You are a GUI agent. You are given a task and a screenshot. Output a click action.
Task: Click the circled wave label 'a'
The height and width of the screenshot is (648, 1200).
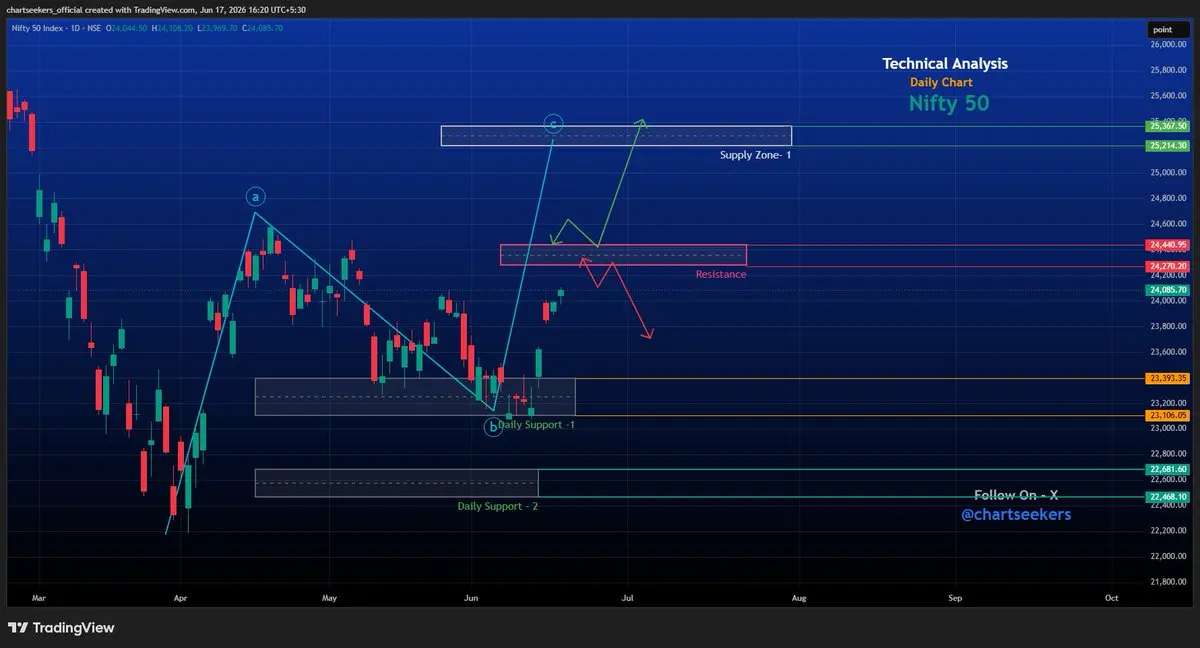[x=257, y=196]
